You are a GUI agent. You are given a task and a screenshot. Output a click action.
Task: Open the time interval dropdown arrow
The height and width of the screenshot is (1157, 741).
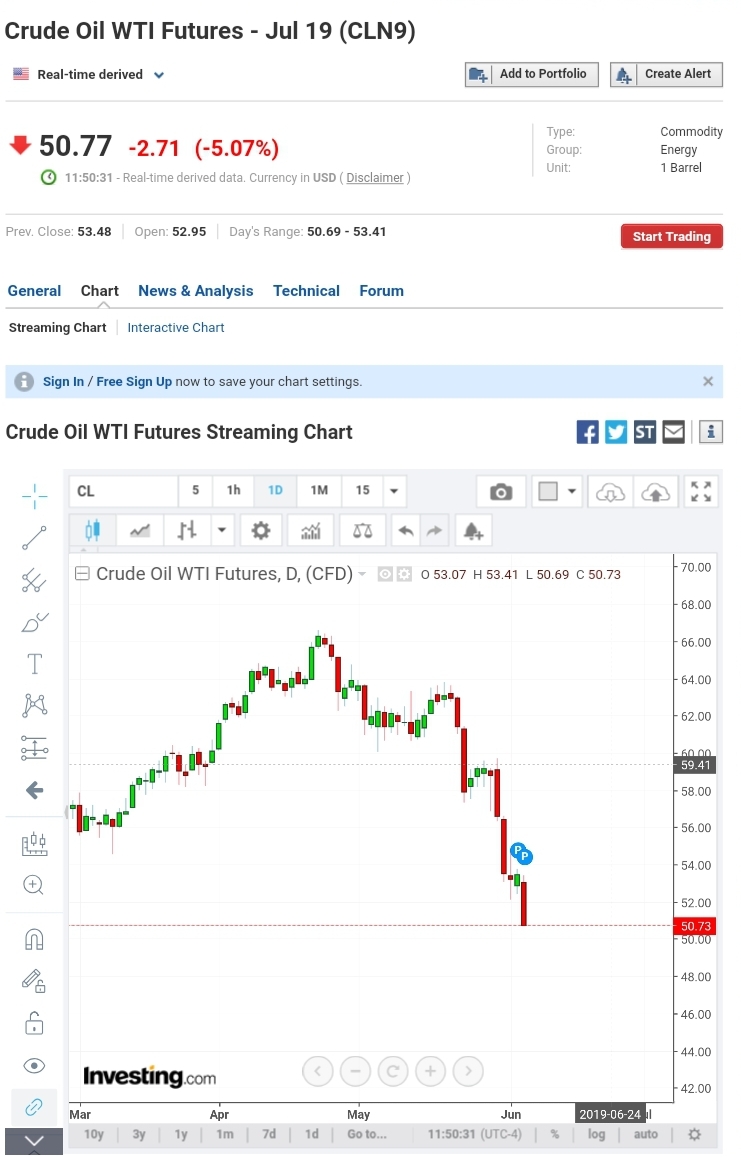(394, 491)
